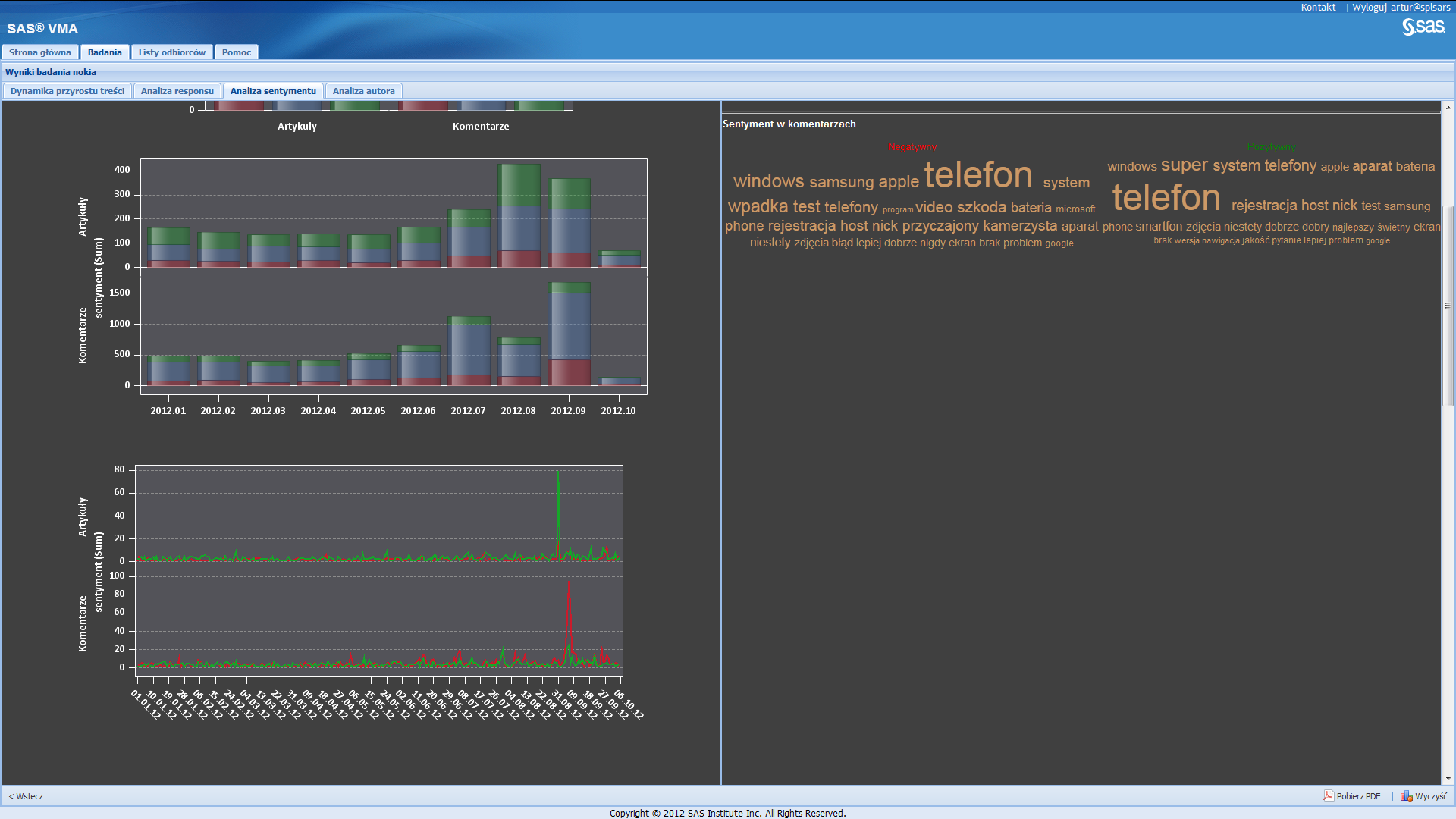Click the word 'smartfon' in positive cloud

1159,226
